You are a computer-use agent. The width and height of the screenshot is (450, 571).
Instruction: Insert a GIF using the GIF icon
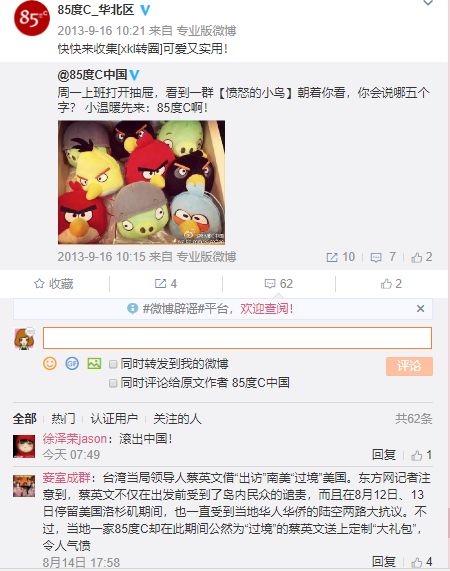click(x=72, y=363)
